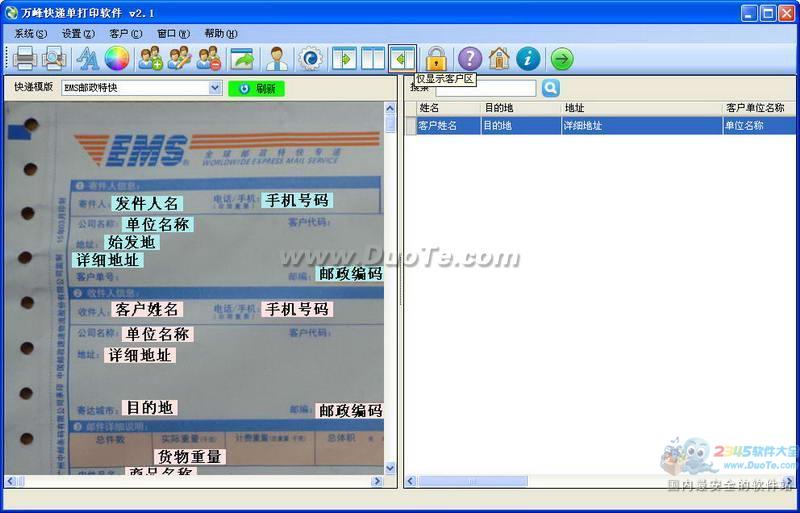This screenshot has width=800, height=513.
Task: Maximize the 万峰快递单打印软件 window
Action: (x=768, y=13)
